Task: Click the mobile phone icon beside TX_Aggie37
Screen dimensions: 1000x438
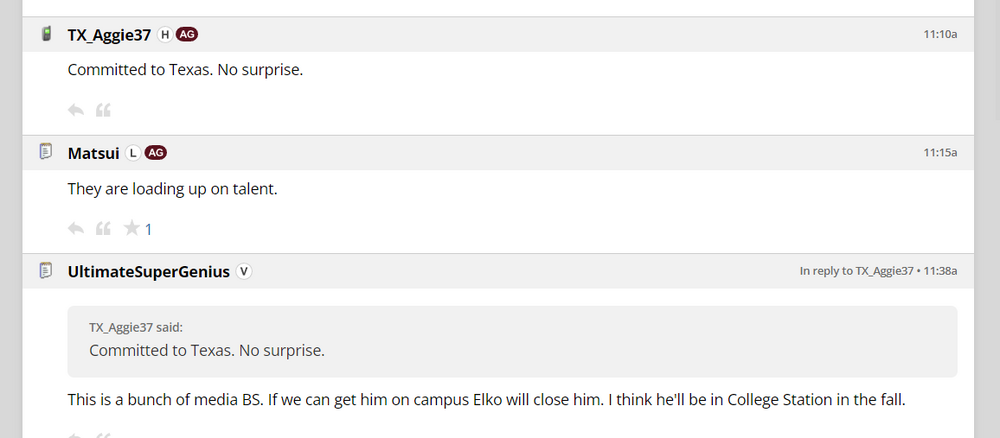Action: (x=45, y=34)
